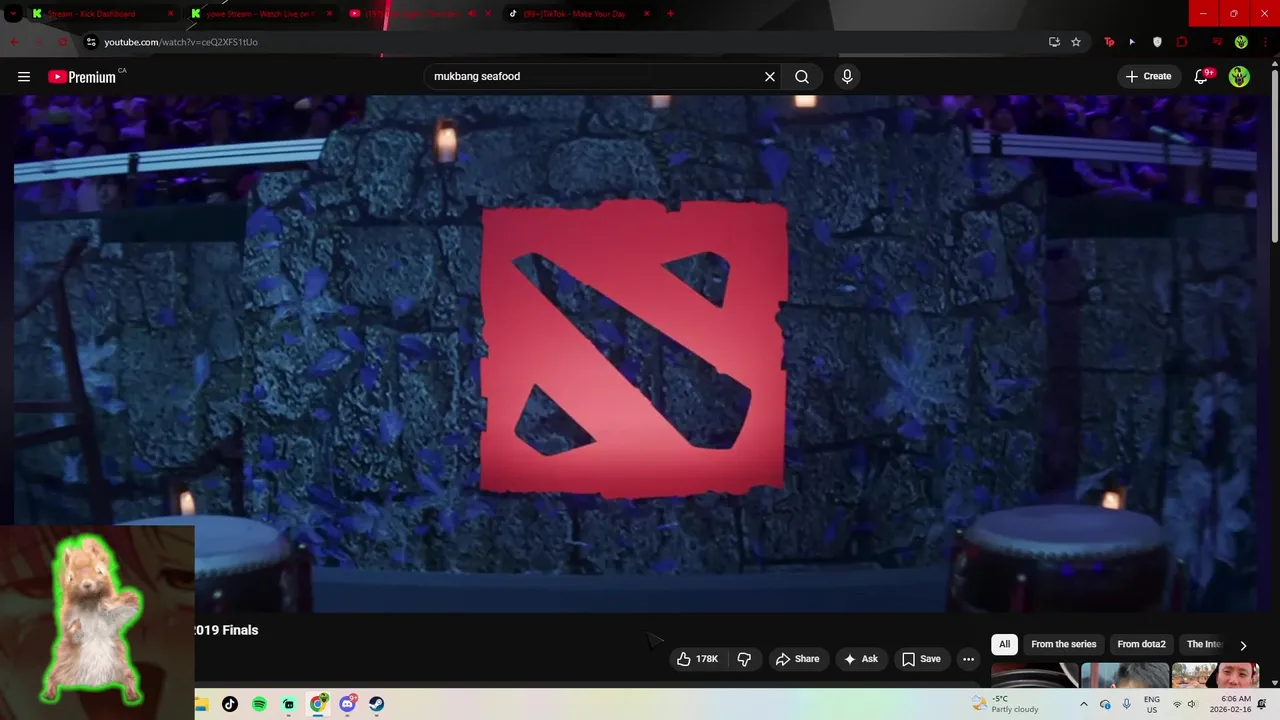View site information icon in address bar
The image size is (1280, 720).
pos(91,42)
